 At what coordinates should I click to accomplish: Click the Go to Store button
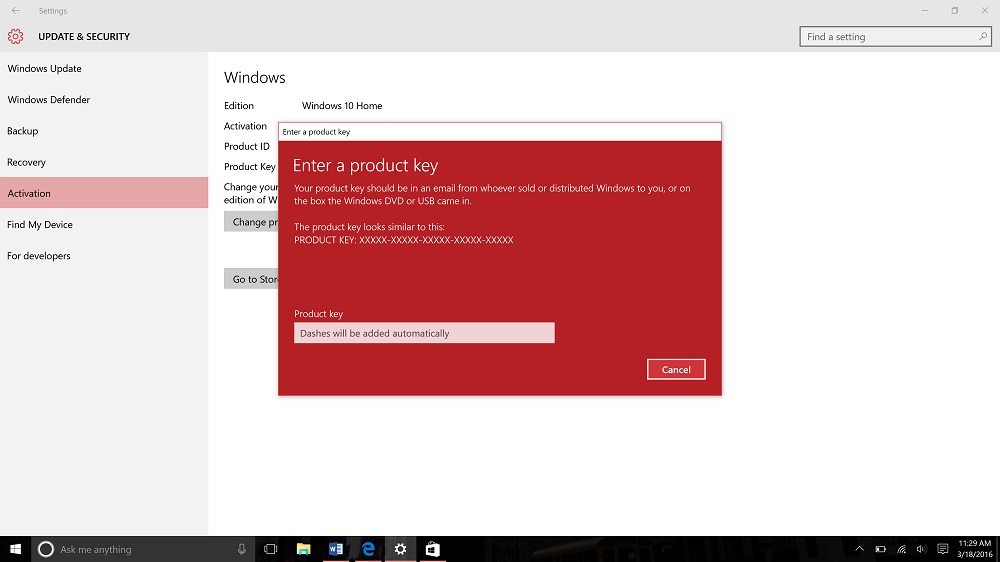click(x=251, y=279)
